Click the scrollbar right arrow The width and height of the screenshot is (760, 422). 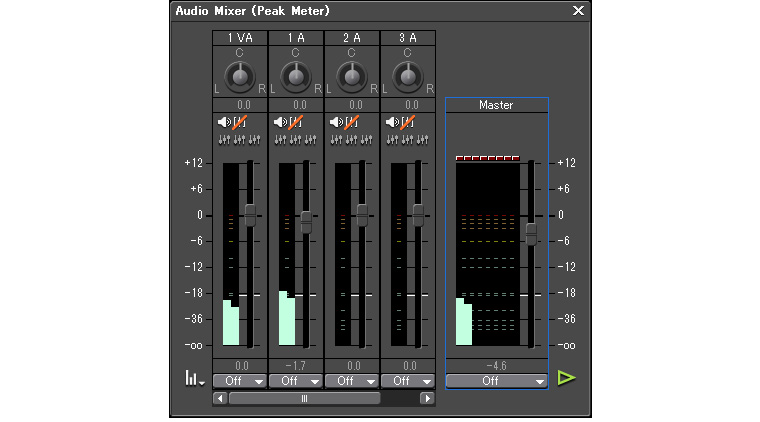(427, 398)
